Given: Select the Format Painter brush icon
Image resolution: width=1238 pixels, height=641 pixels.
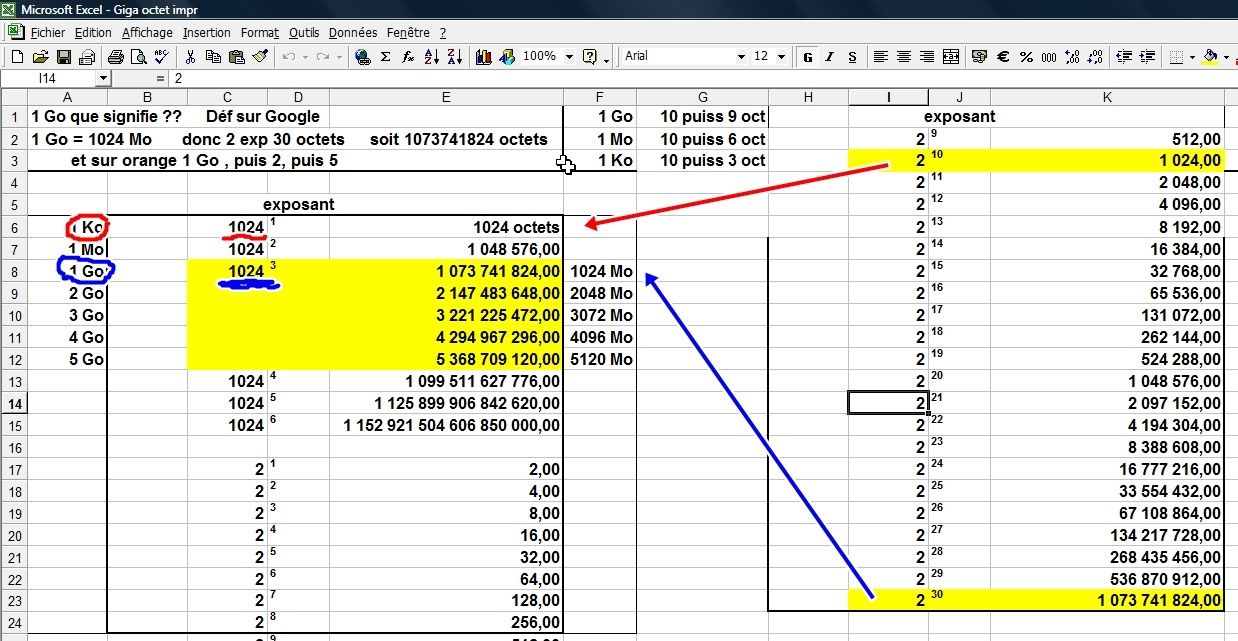Looking at the screenshot, I should (x=259, y=57).
